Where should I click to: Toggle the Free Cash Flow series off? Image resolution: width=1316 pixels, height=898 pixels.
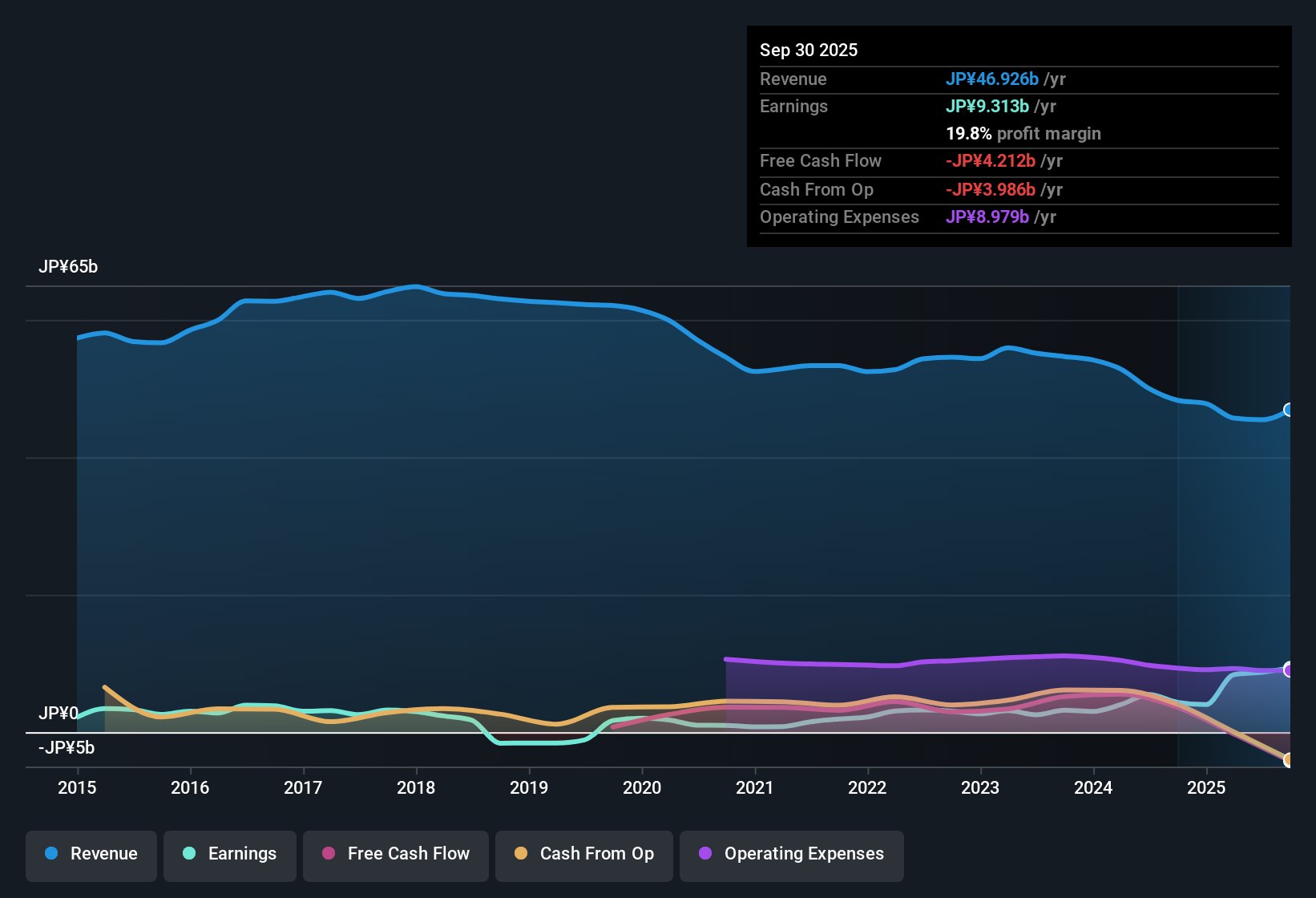click(x=395, y=854)
